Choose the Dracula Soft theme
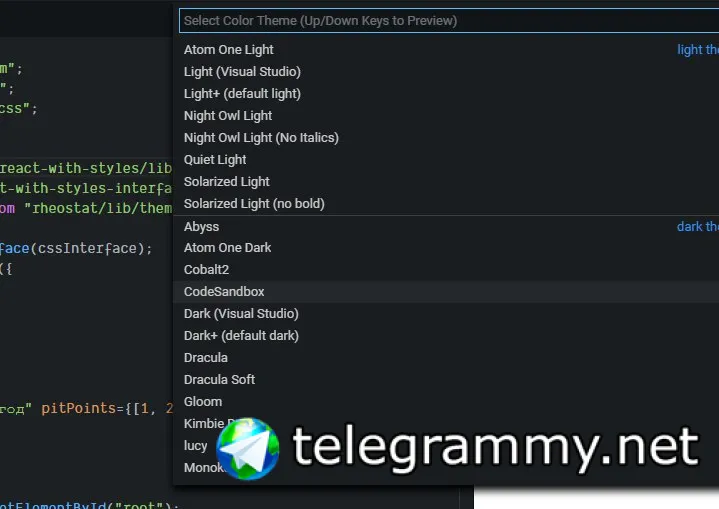Screen dimensions: 719x509 446,380
